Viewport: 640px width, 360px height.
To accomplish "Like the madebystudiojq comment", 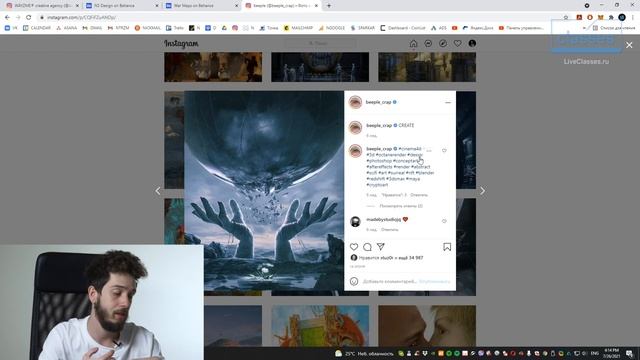I will (444, 221).
